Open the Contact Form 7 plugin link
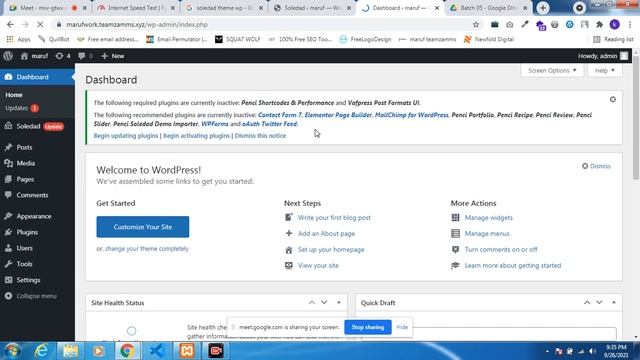The height and width of the screenshot is (360, 640). [x=280, y=115]
